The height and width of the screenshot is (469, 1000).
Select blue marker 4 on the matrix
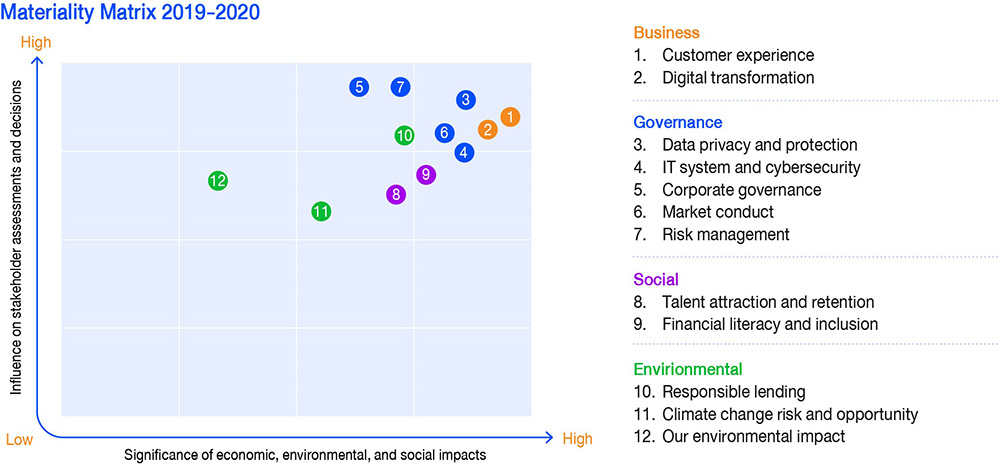[x=464, y=152]
